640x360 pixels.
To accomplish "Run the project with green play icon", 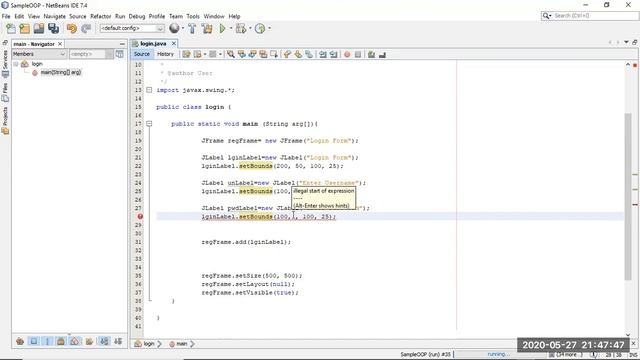I will pos(222,28).
